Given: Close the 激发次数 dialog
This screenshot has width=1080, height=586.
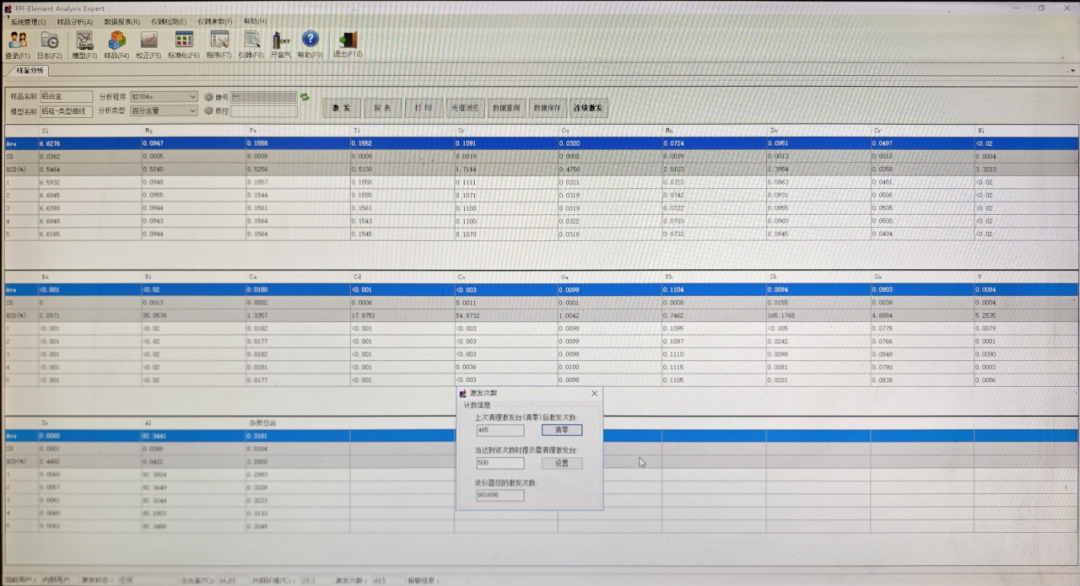Looking at the screenshot, I should click(594, 394).
